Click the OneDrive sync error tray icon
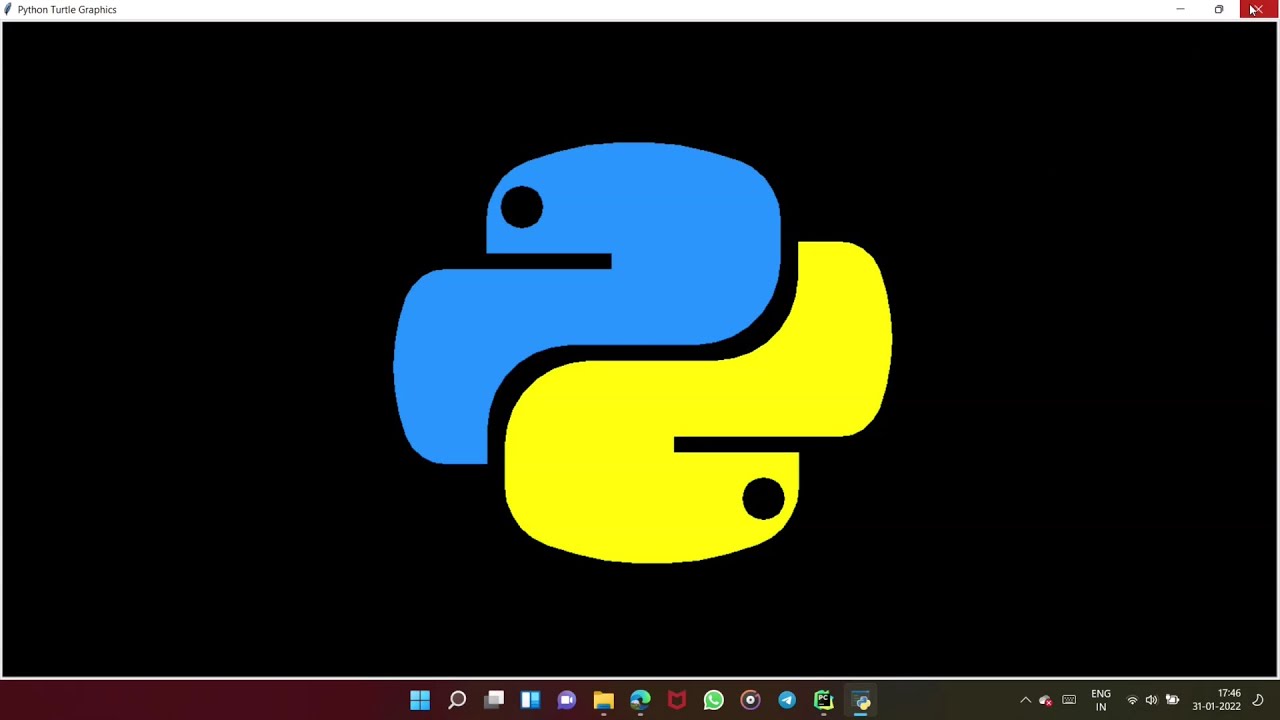Image resolution: width=1280 pixels, height=720 pixels. click(1046, 700)
